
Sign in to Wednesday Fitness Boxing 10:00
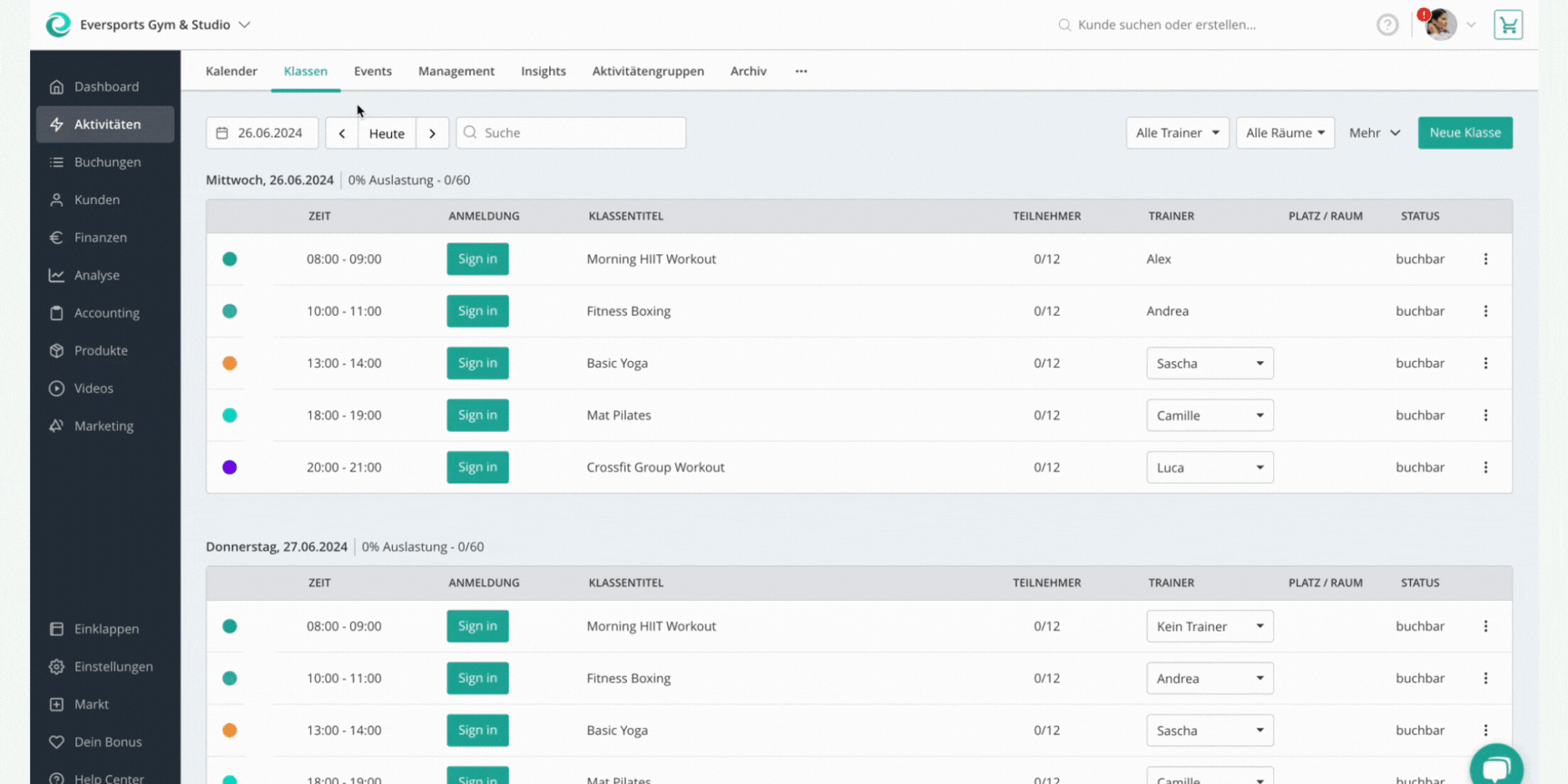477,310
